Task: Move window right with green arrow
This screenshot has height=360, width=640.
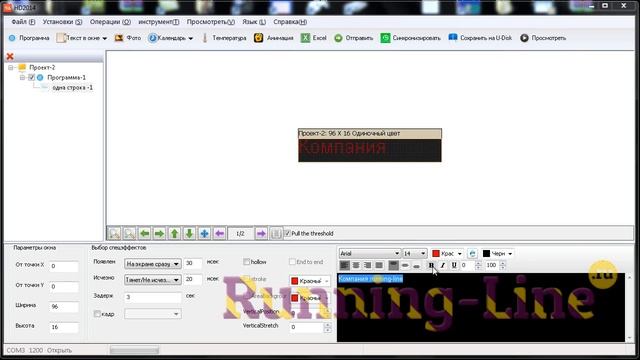Action: point(159,233)
